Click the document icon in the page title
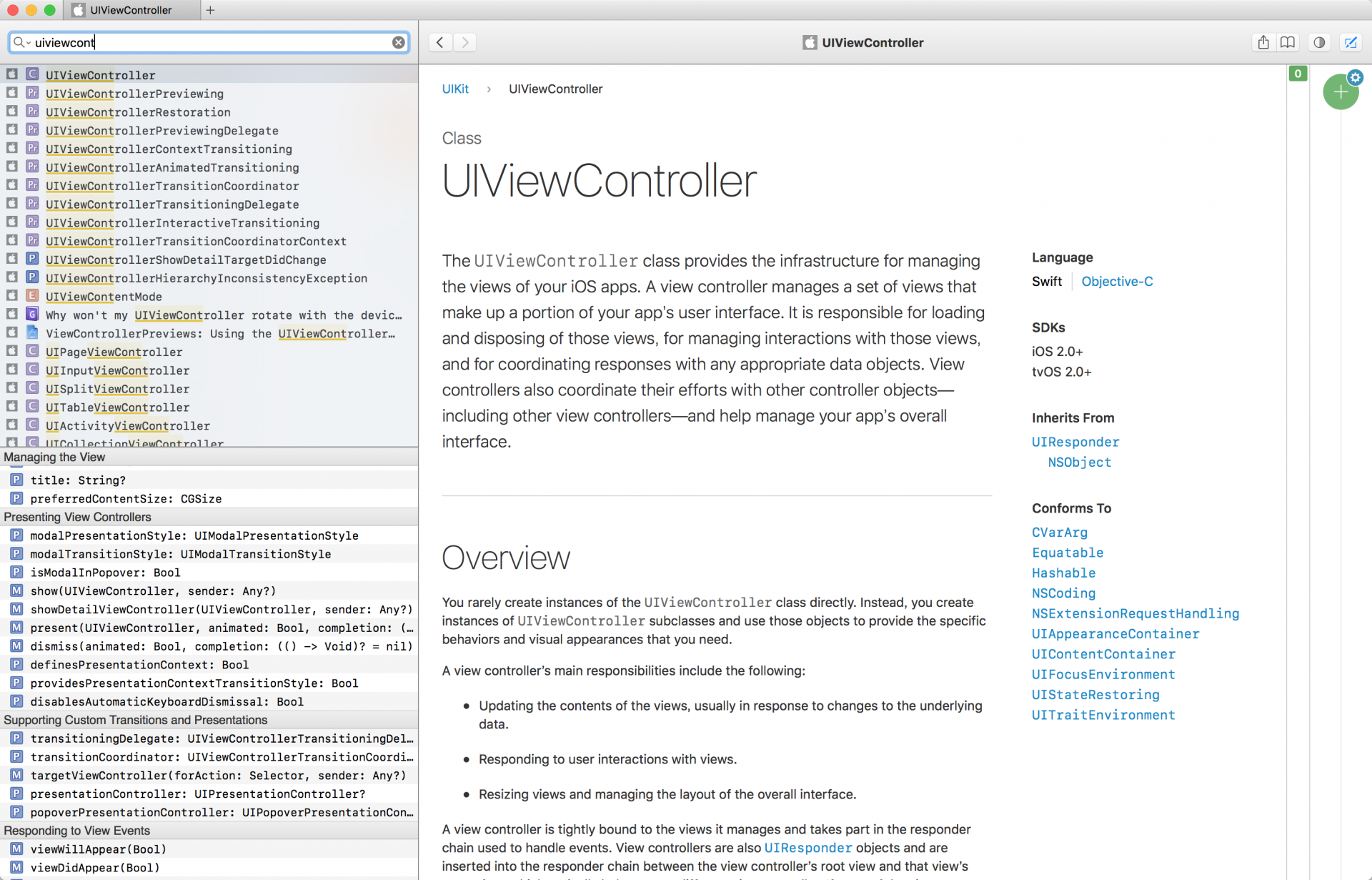This screenshot has height=880, width=1372. tap(810, 42)
